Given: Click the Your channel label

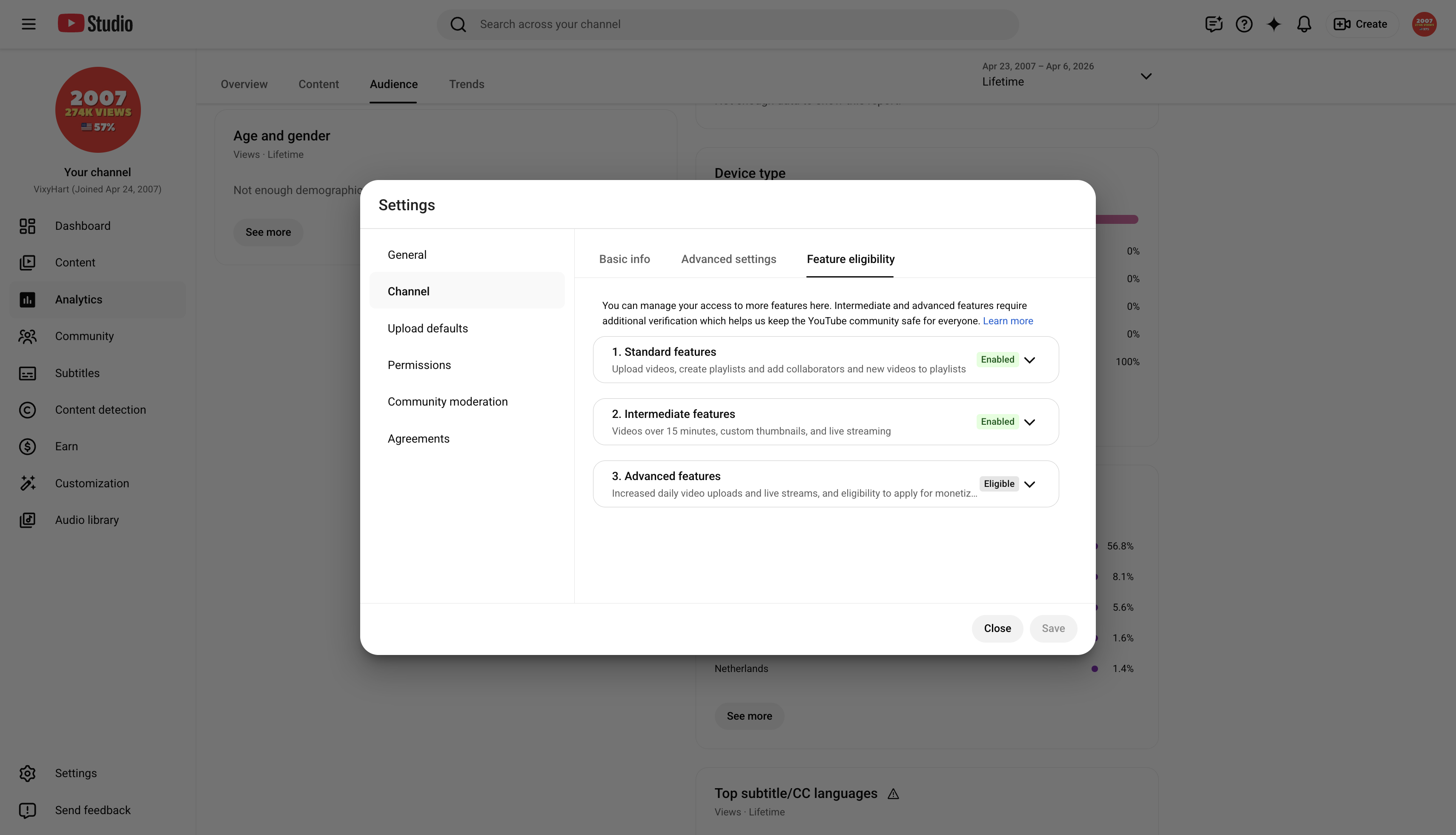Looking at the screenshot, I should [97, 173].
